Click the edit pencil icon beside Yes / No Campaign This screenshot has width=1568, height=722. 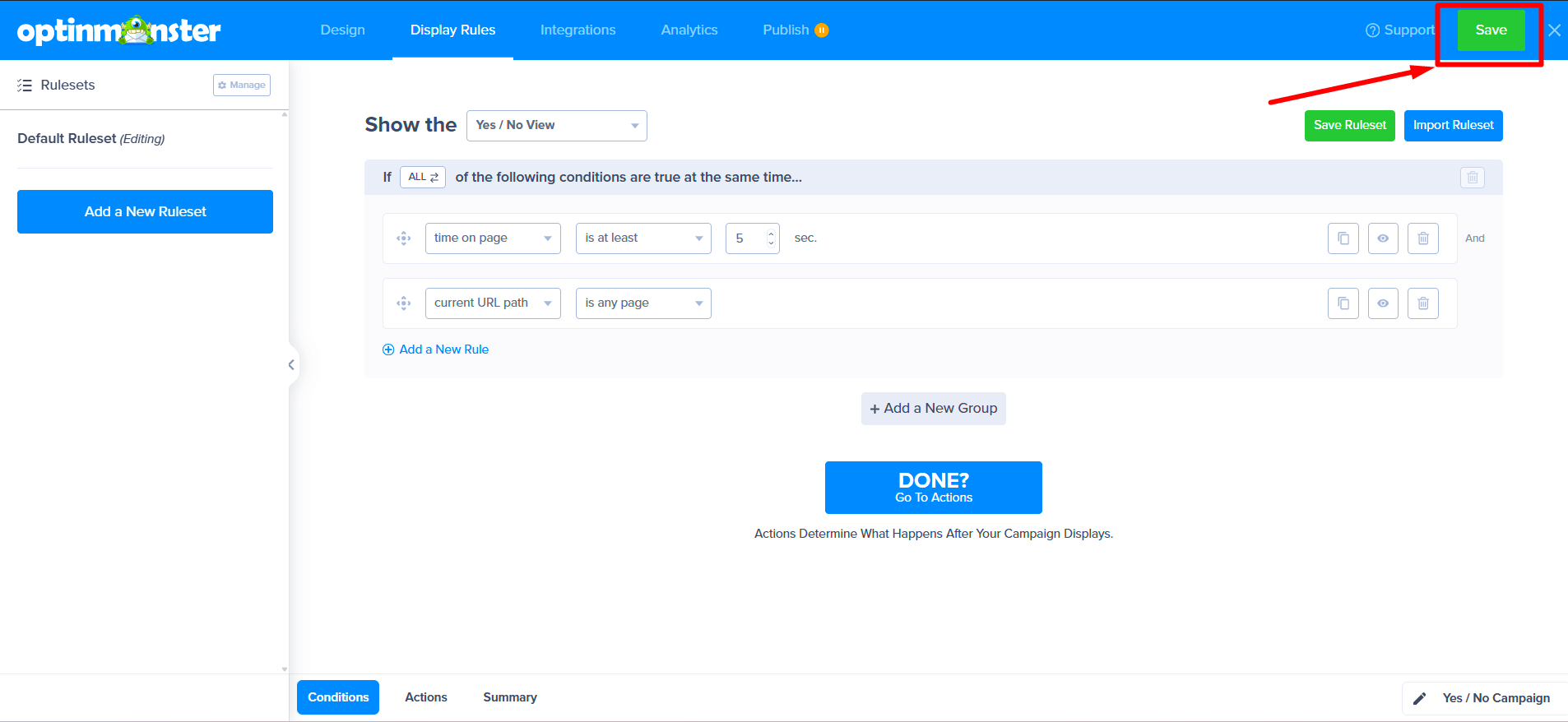(x=1419, y=698)
